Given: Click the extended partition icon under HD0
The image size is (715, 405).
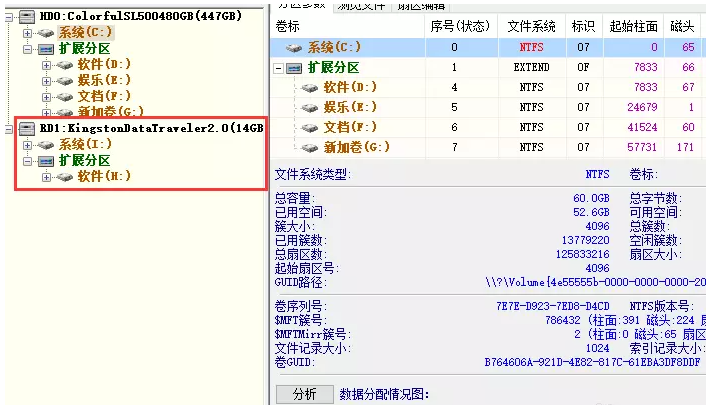Looking at the screenshot, I should [46, 49].
